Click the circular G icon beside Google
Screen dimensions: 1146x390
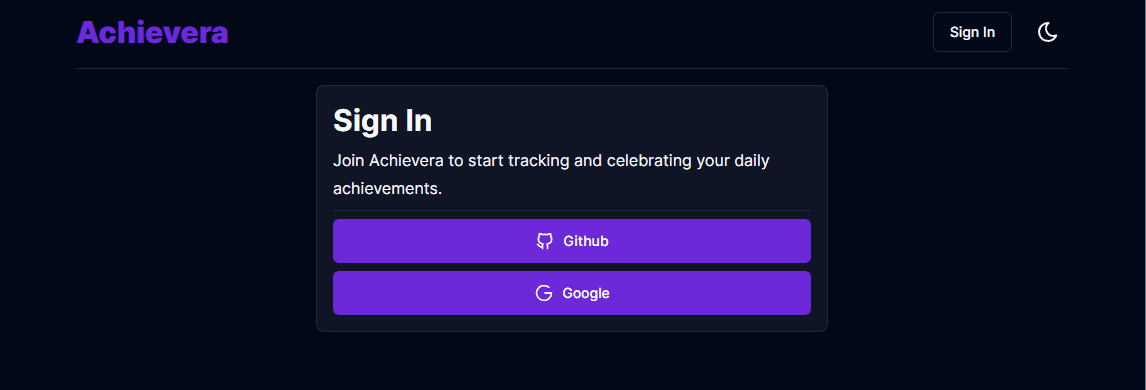coord(544,293)
